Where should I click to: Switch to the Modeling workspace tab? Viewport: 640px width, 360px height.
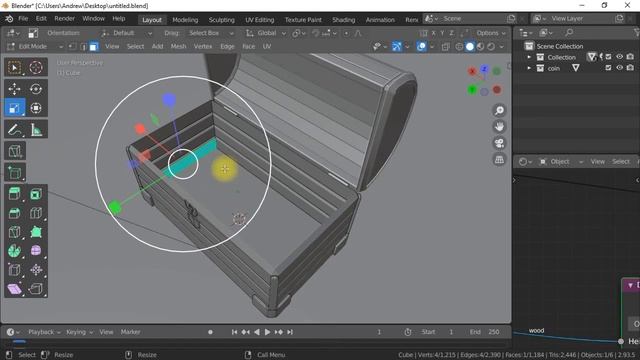pyautogui.click(x=185, y=20)
